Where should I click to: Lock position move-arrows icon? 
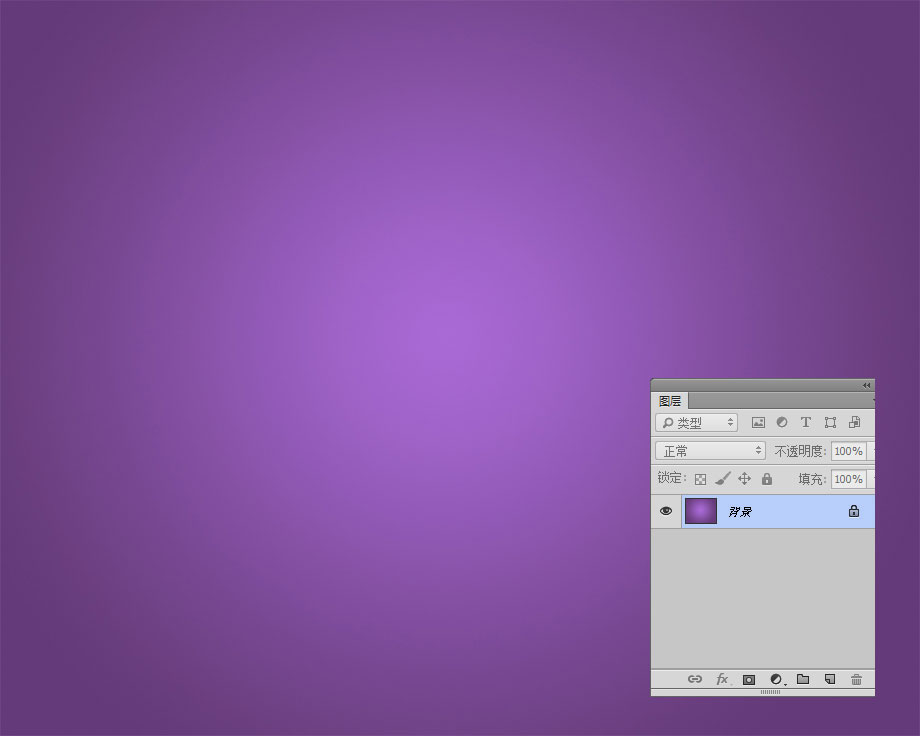click(744, 479)
